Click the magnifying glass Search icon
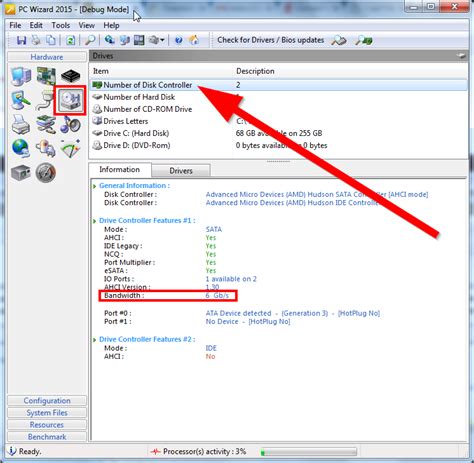The width and height of the screenshot is (474, 463). click(90, 40)
